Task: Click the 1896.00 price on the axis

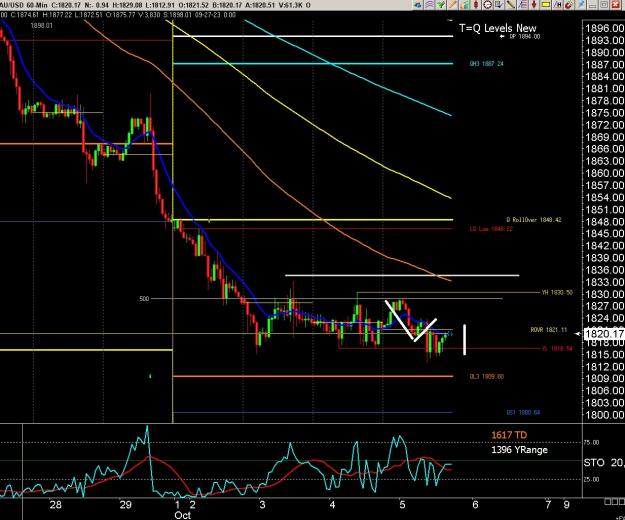Action: [604, 28]
